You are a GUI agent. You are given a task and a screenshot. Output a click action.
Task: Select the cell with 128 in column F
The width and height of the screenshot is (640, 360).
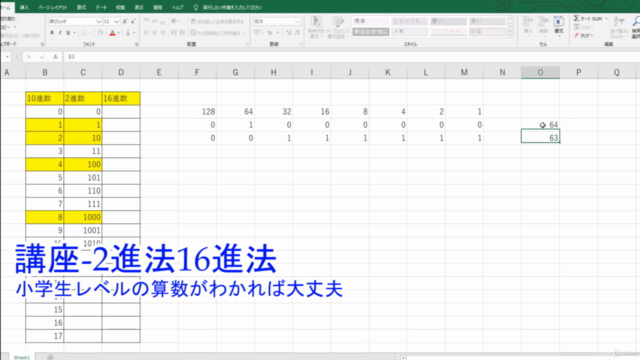coord(198,111)
